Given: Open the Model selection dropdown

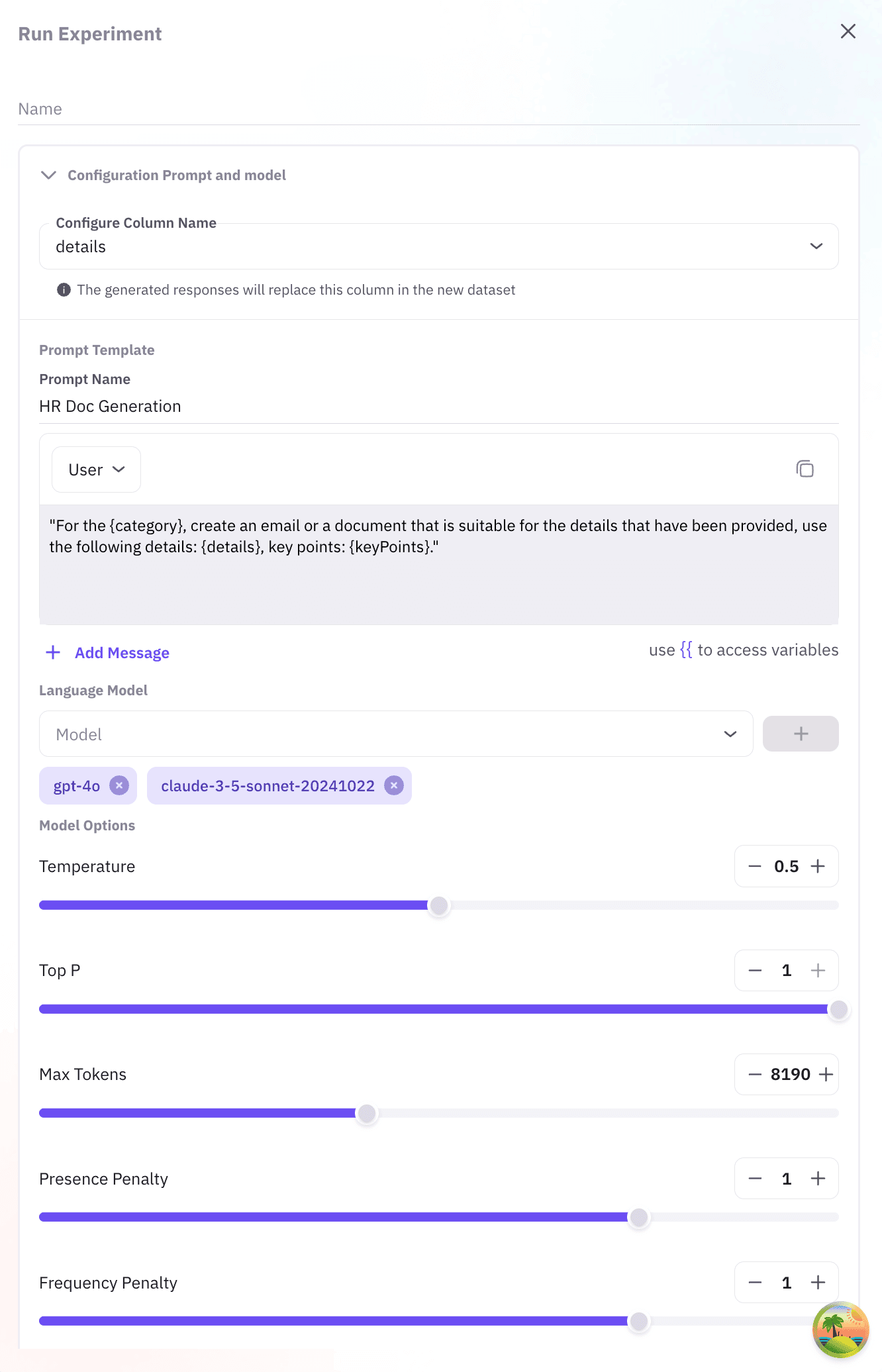Looking at the screenshot, I should [730, 734].
